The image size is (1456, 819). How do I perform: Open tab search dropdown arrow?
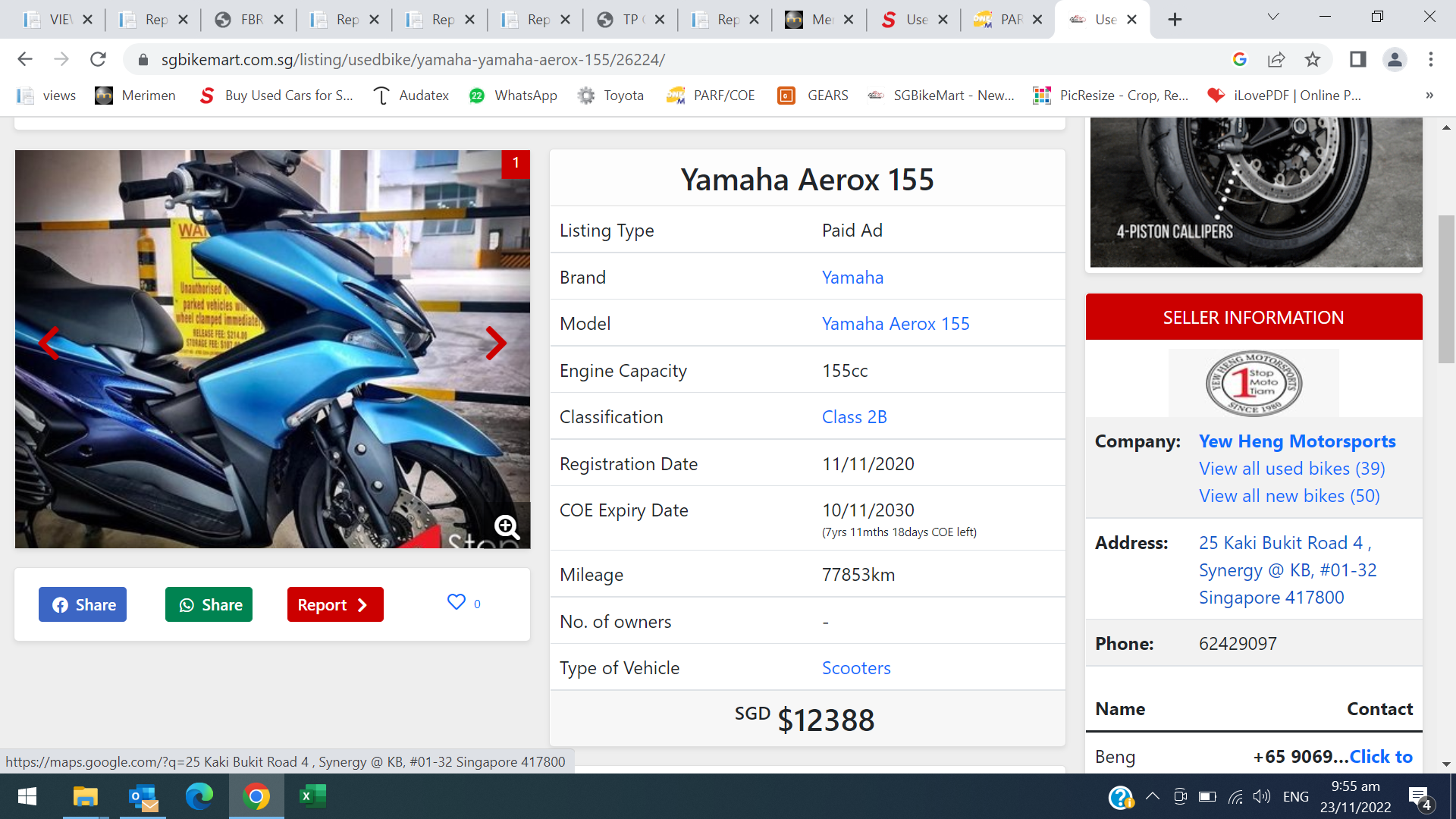coord(1273,17)
